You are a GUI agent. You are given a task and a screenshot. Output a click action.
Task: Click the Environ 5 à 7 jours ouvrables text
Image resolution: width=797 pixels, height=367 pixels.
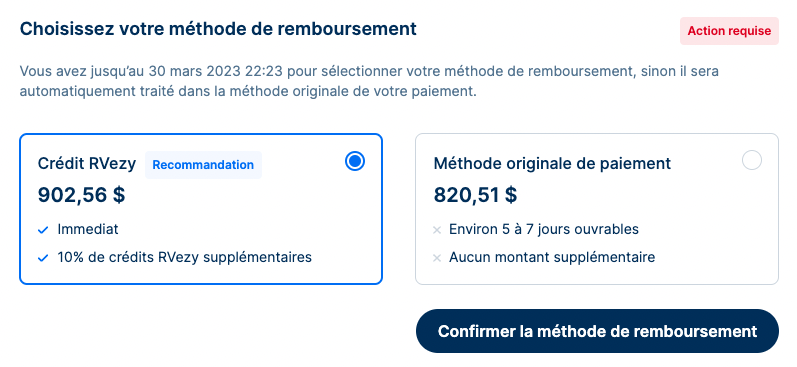pyautogui.click(x=544, y=229)
